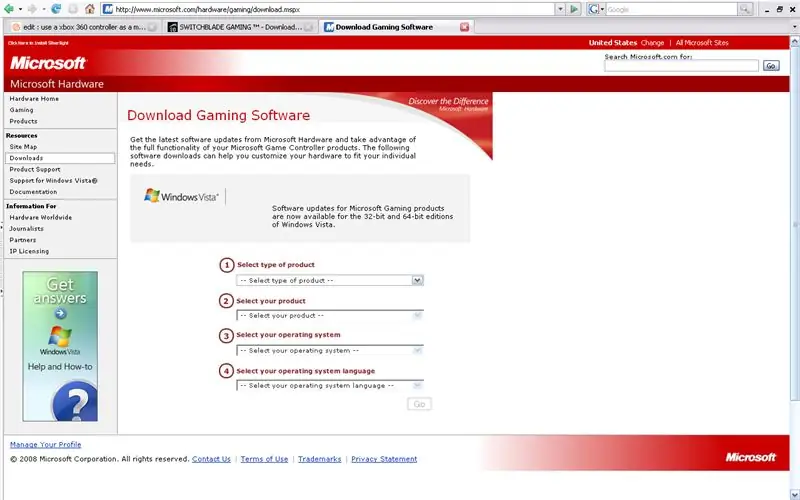Open the list all tabs dropdown
The width and height of the screenshot is (800, 500).
click(x=794, y=27)
